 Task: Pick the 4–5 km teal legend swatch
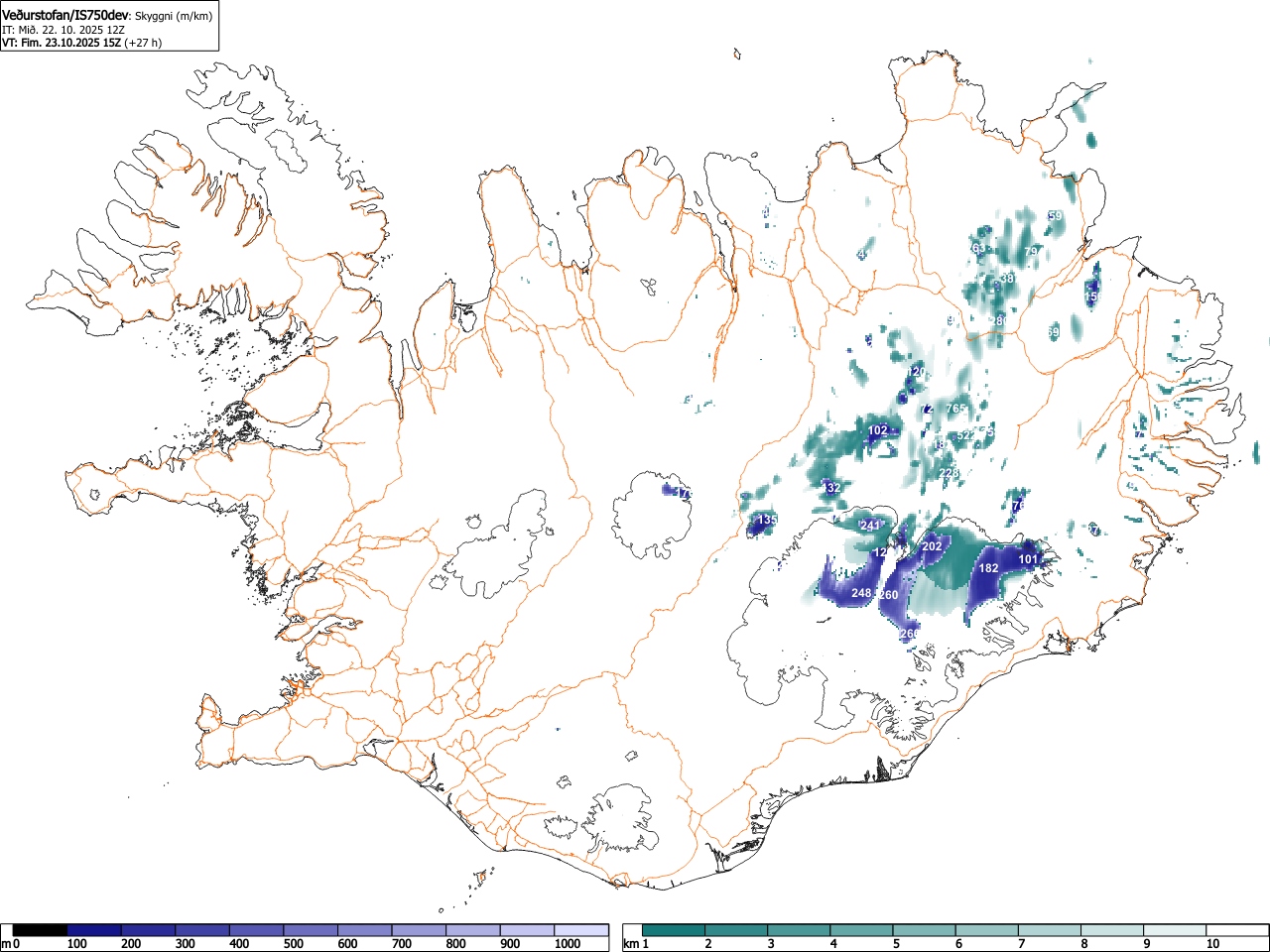click(x=861, y=930)
